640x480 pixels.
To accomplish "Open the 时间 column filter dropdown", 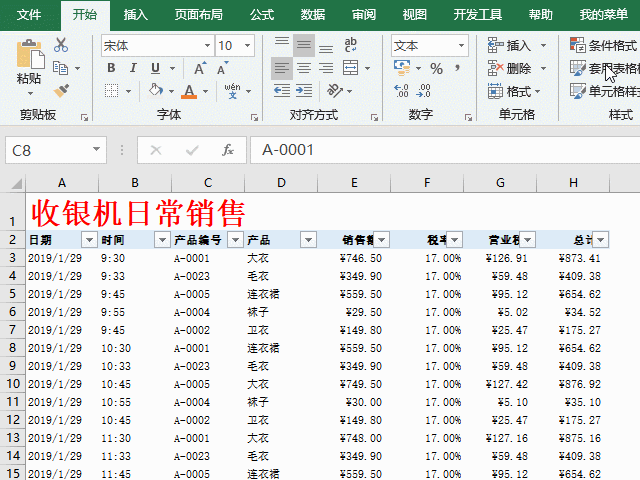I will 162,240.
